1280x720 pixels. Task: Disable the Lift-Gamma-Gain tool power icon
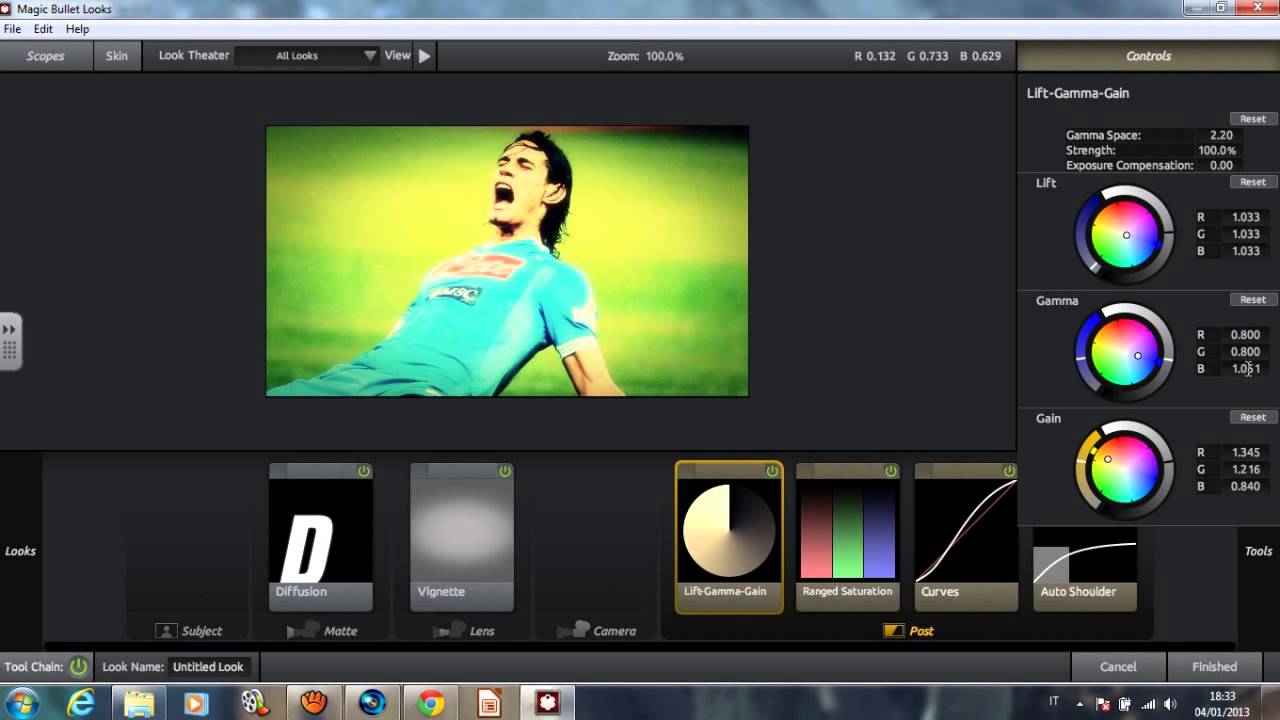tap(772, 471)
